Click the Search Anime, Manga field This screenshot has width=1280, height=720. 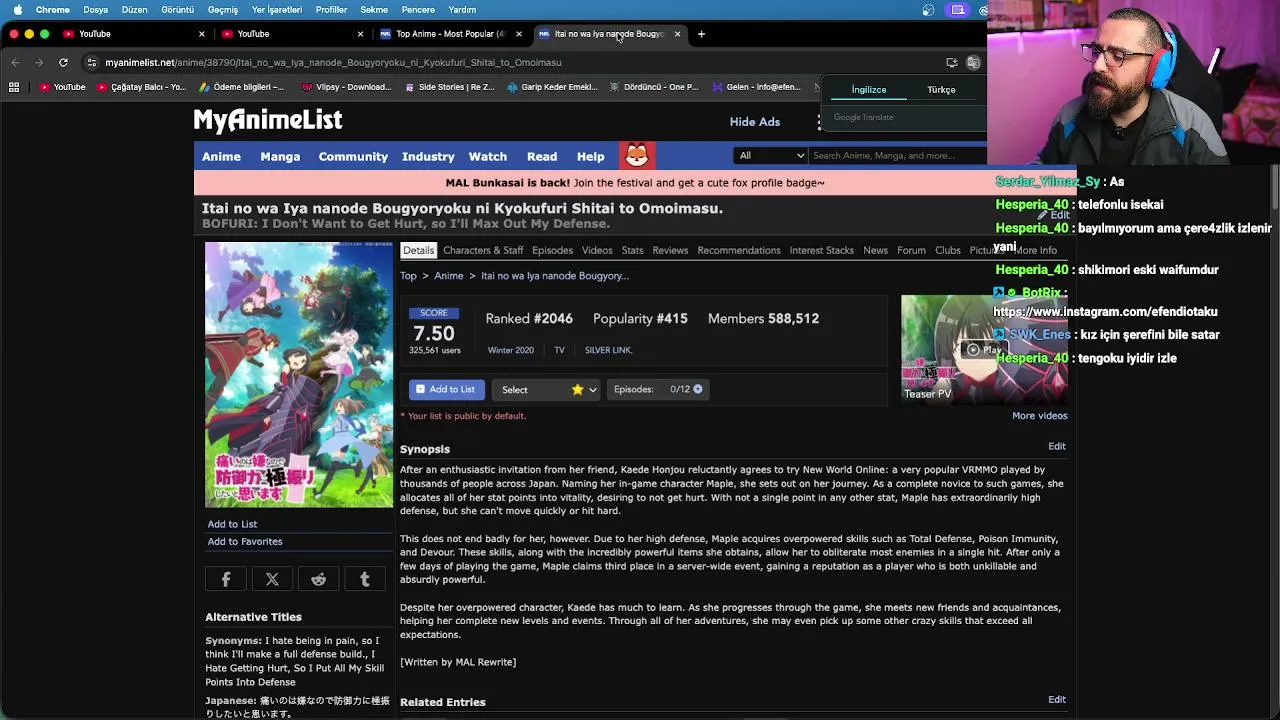click(x=897, y=156)
